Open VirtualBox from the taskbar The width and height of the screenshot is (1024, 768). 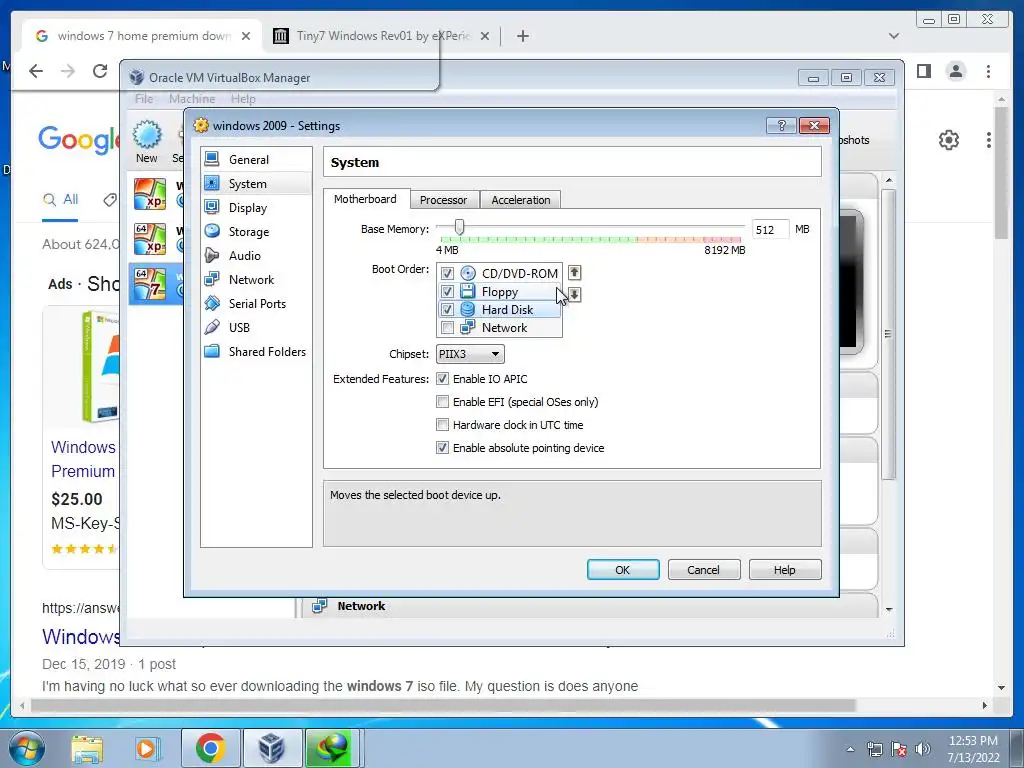pyautogui.click(x=271, y=748)
